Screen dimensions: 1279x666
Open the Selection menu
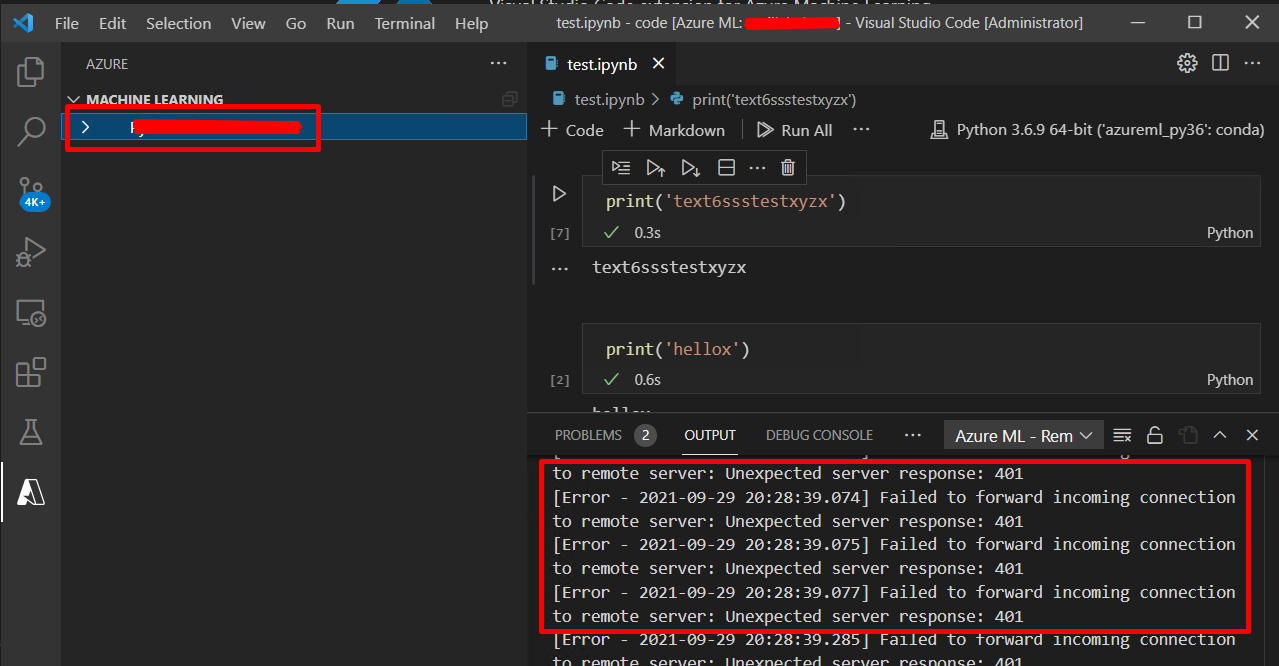tap(178, 23)
